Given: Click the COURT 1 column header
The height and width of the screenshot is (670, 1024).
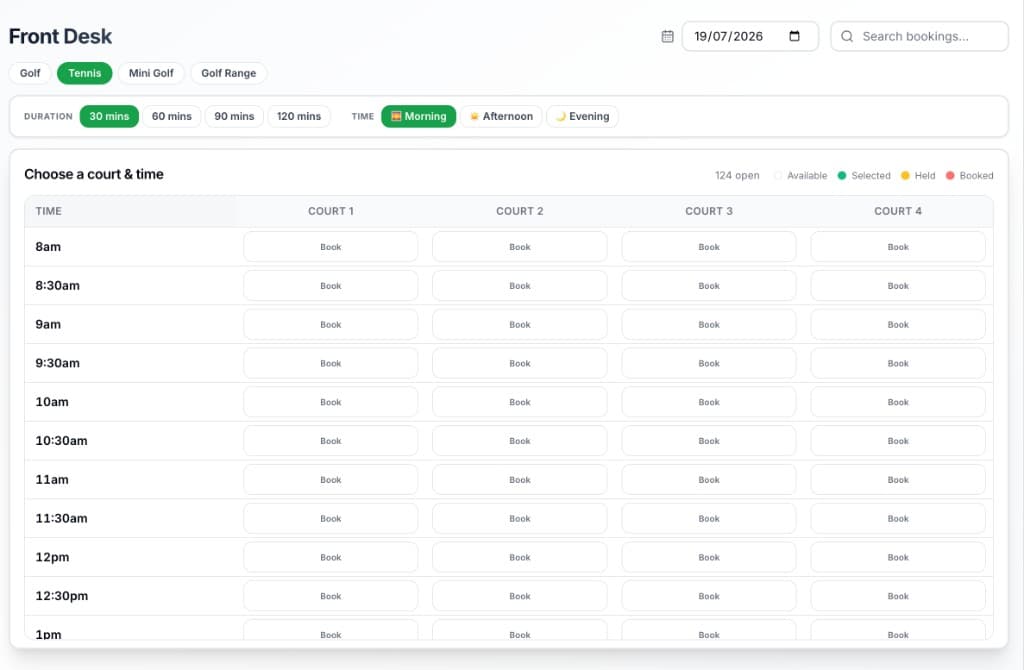Looking at the screenshot, I should [330, 211].
